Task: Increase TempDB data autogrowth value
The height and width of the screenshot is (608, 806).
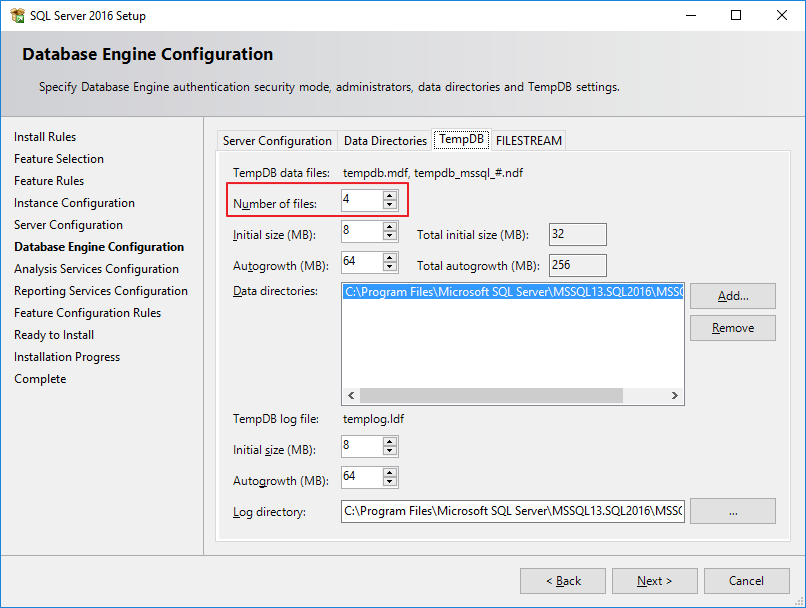Action: click(390, 257)
